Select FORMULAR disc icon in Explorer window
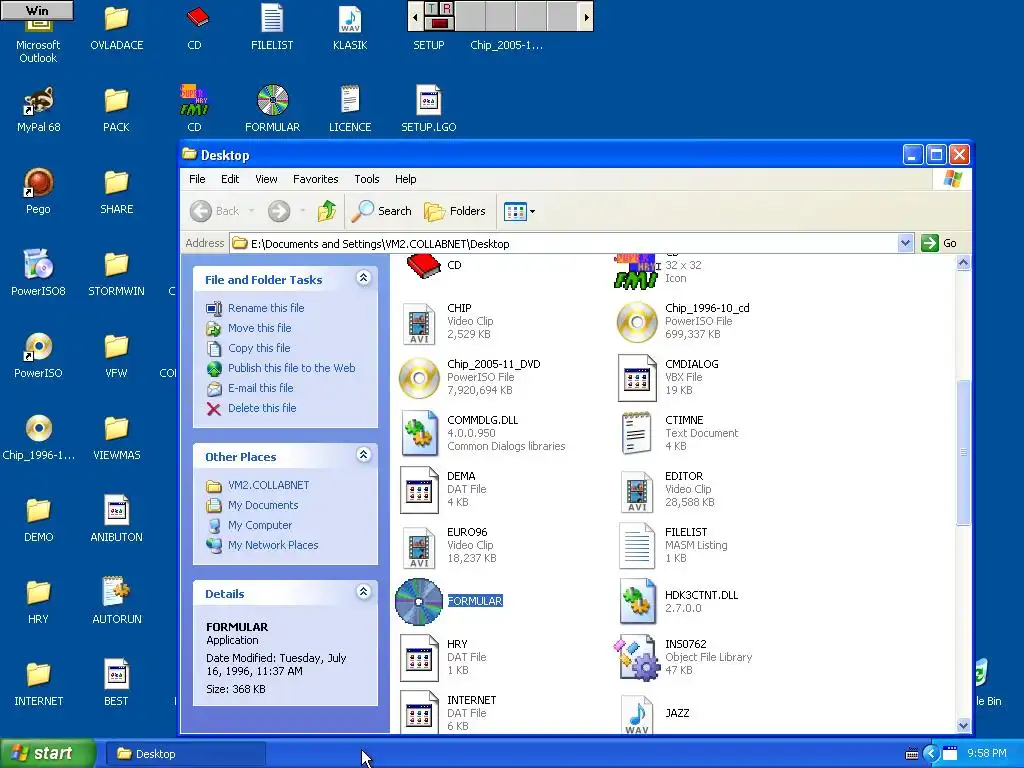Viewport: 1024px width, 768px height. click(x=419, y=601)
